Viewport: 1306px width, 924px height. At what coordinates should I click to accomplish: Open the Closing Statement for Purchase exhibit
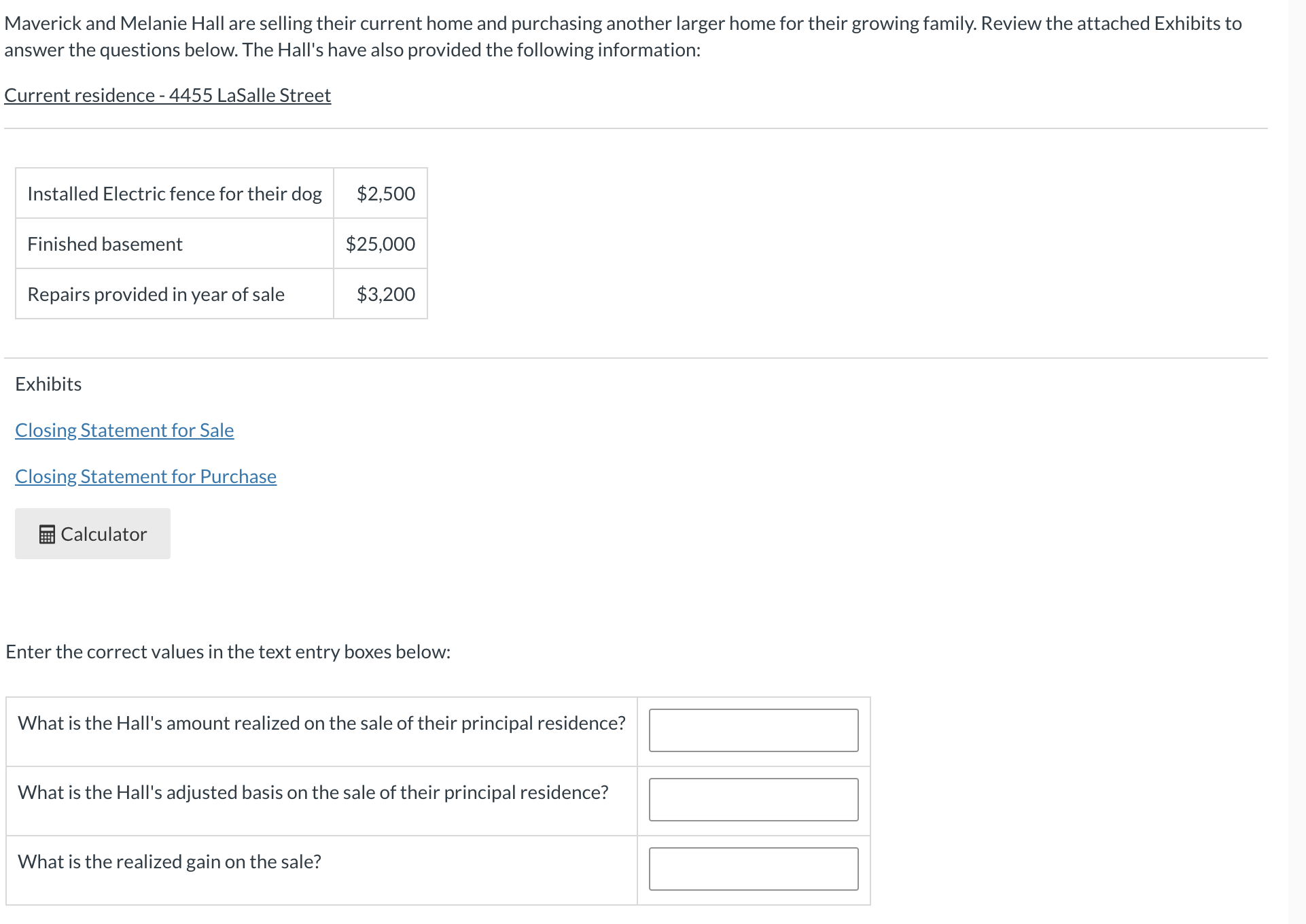coord(145,476)
